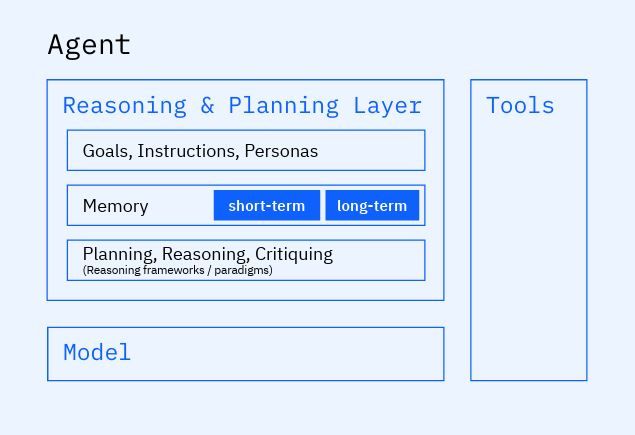Select the blue "short-term" memory button

266,206
